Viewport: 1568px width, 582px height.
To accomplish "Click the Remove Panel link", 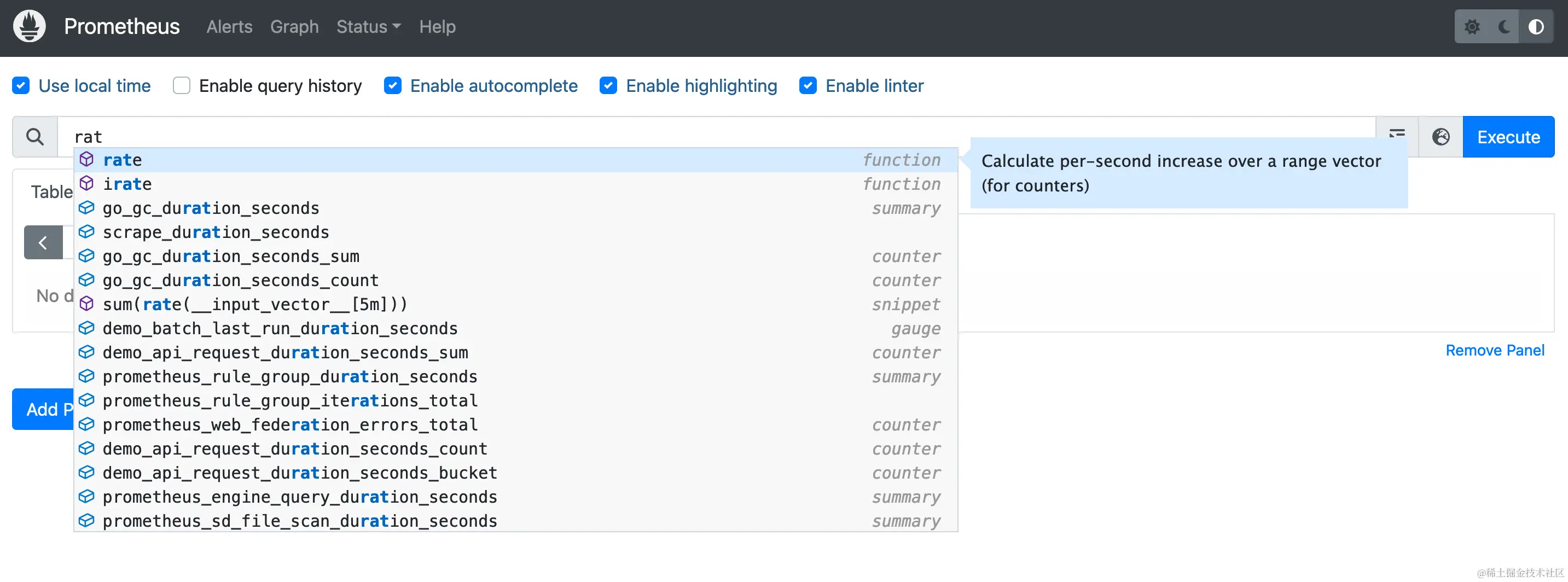I will 1494,350.
